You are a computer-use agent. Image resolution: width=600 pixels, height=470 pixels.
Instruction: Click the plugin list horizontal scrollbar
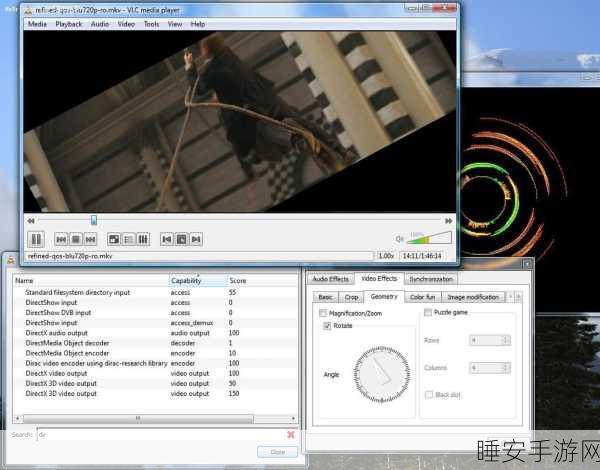click(138, 418)
